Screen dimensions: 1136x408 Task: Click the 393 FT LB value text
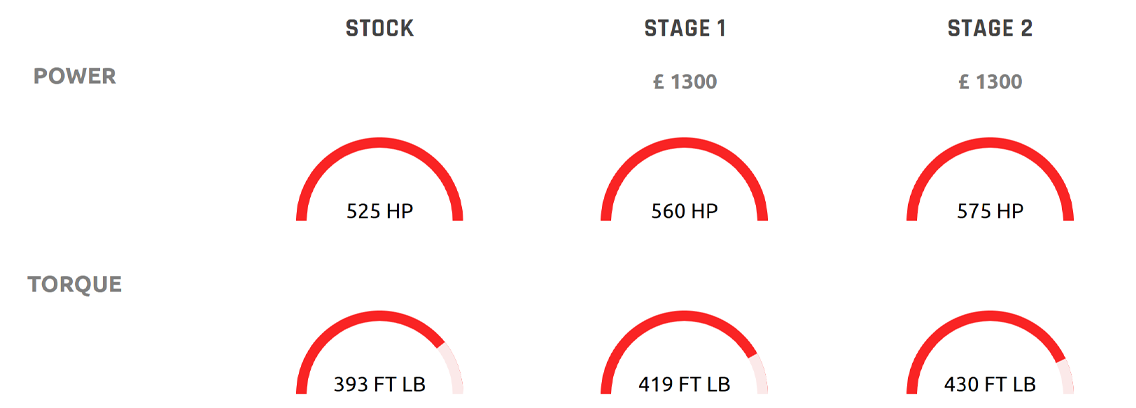click(x=380, y=384)
